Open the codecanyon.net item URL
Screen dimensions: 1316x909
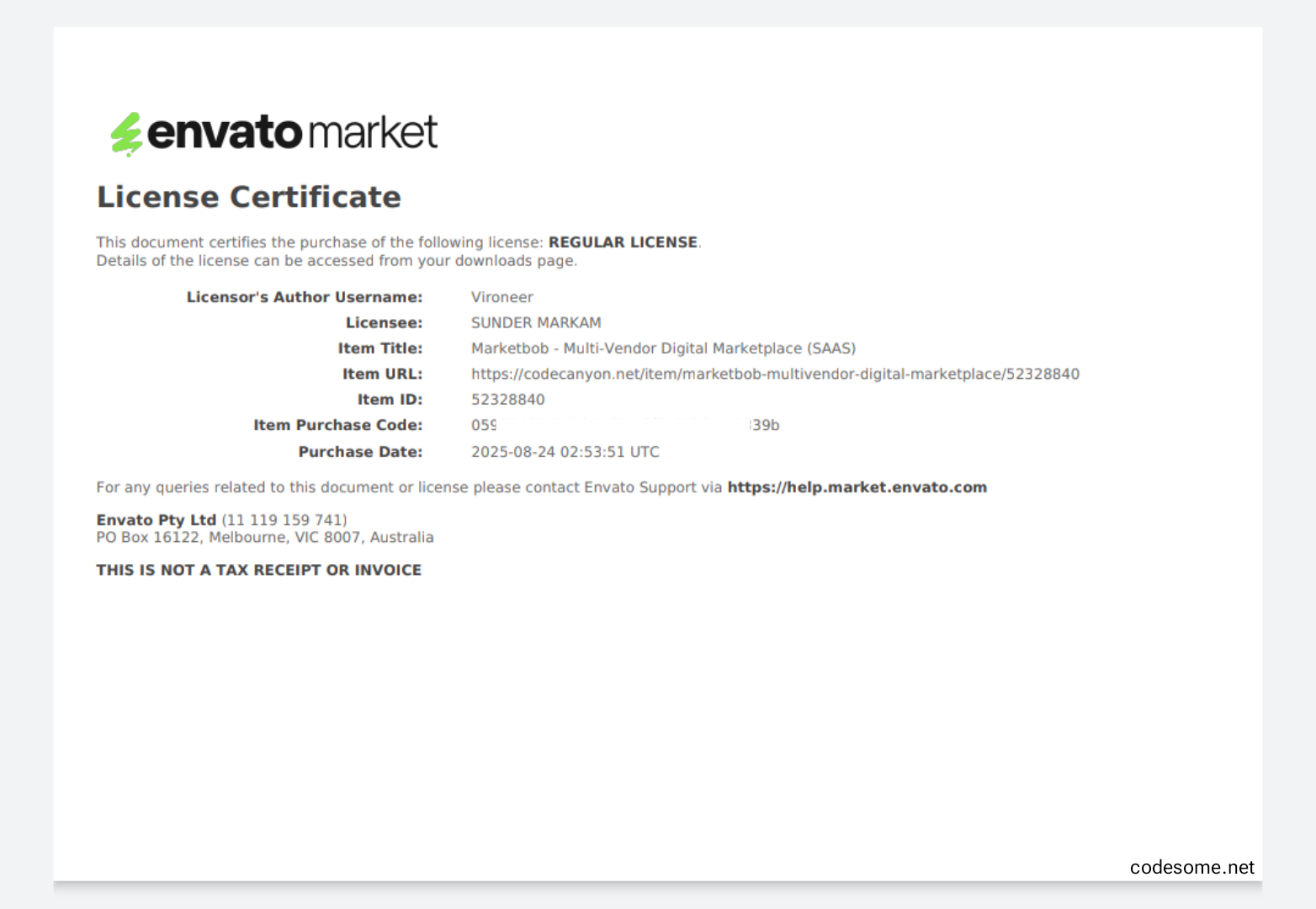click(x=774, y=375)
